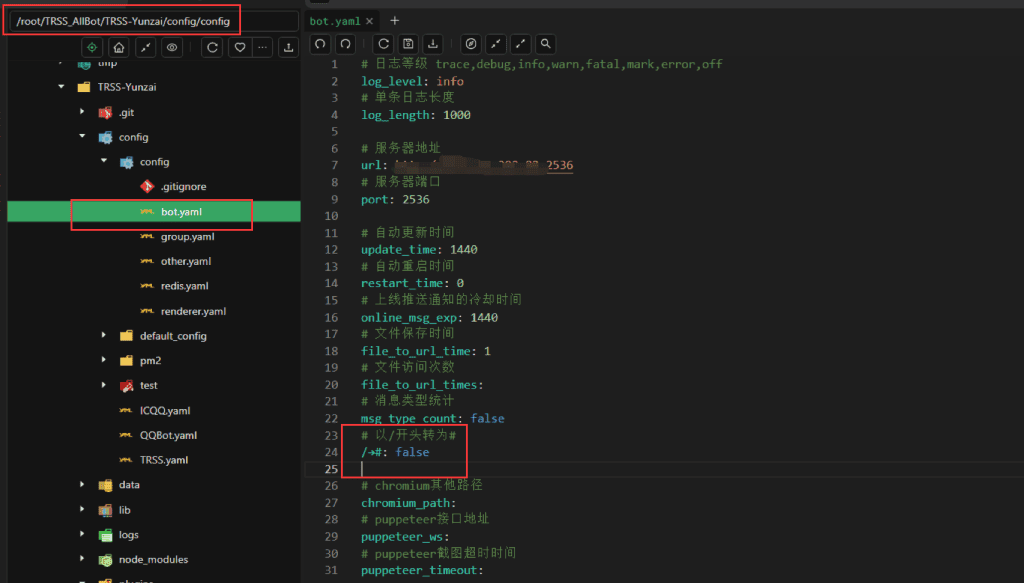Open the group.yaml file
The height and width of the screenshot is (583, 1024).
click(187, 237)
